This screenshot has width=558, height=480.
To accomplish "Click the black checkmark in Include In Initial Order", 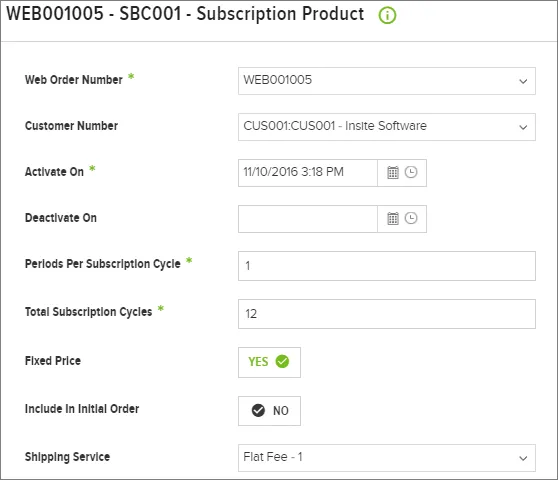I will (x=258, y=410).
